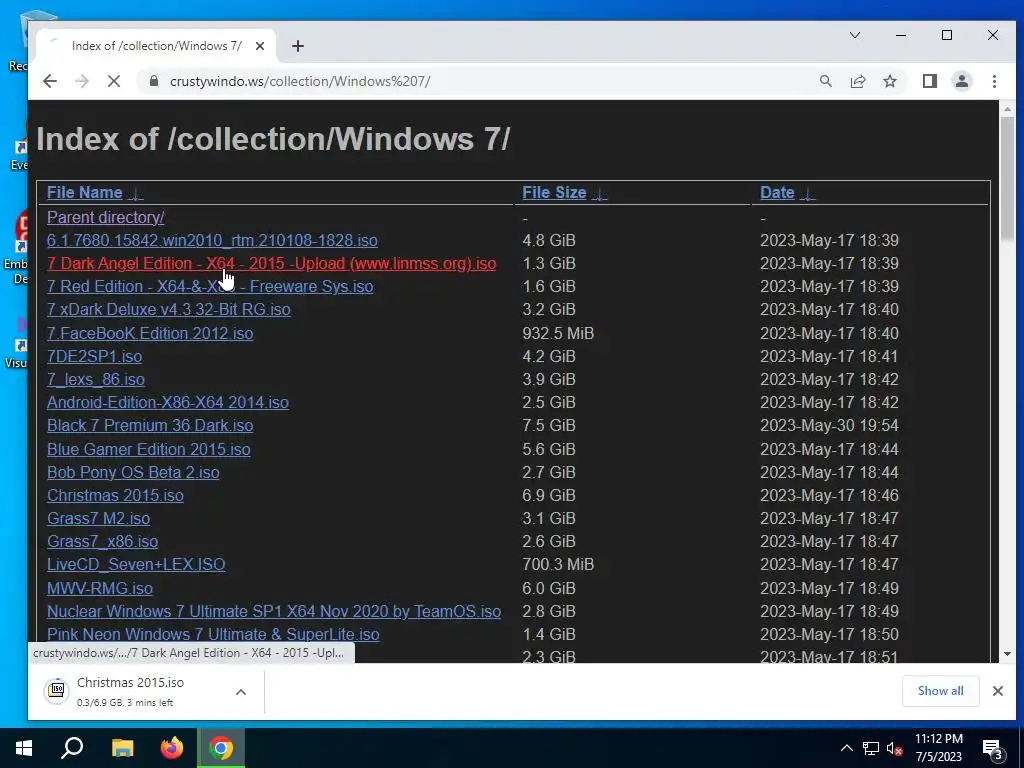
Task: Open a new tab
Action: [x=298, y=46]
